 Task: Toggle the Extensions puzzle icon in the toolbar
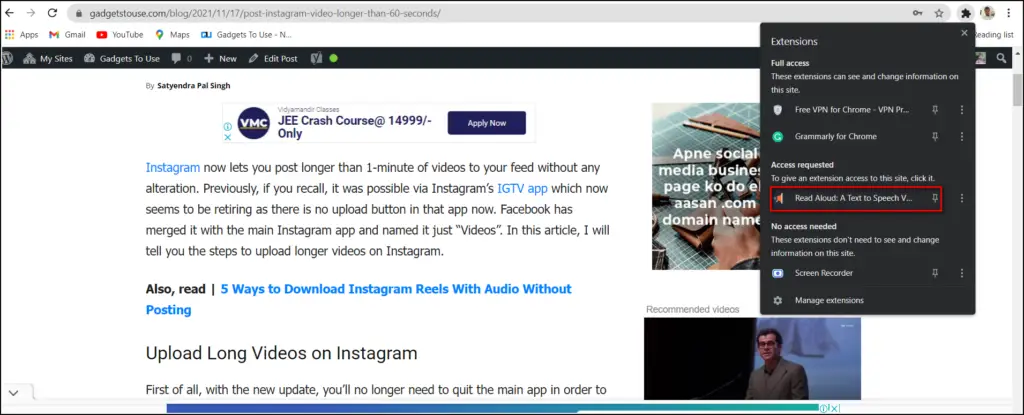(965, 13)
